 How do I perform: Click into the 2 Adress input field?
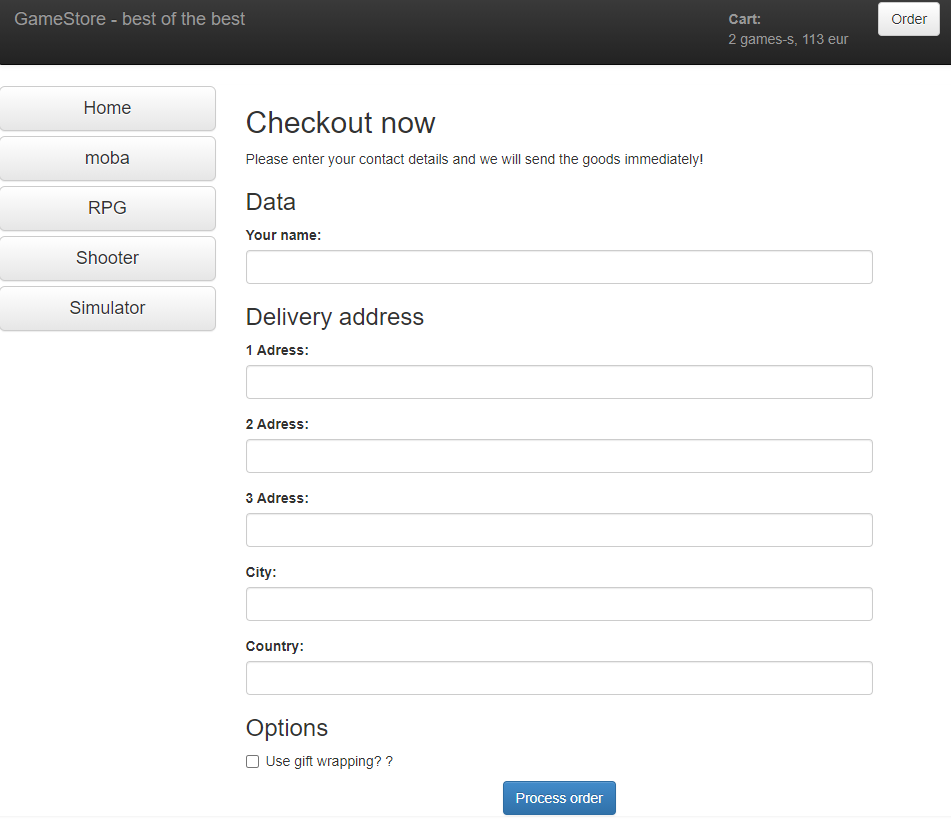tap(559, 456)
